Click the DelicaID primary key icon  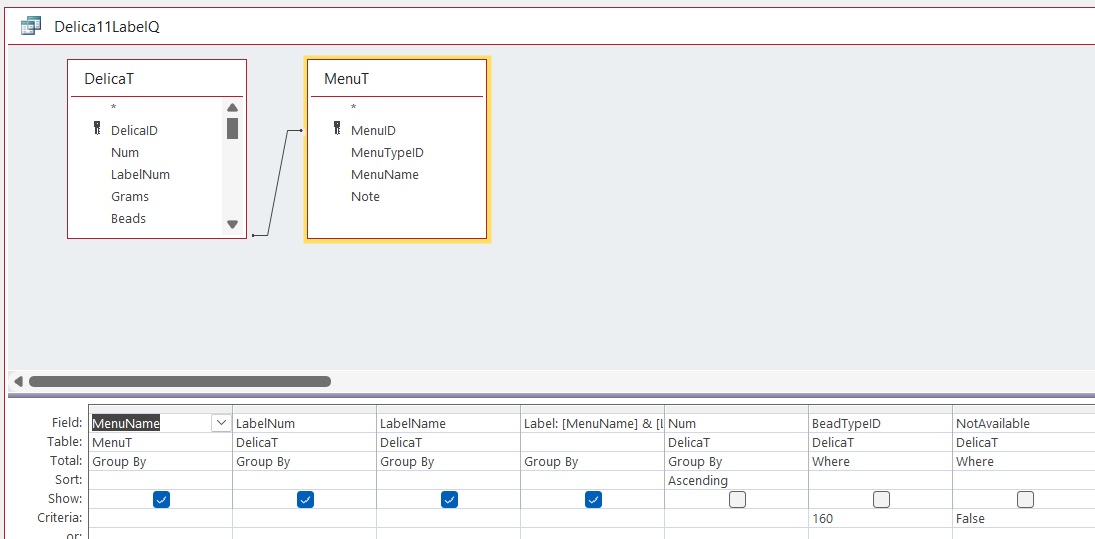[97, 129]
